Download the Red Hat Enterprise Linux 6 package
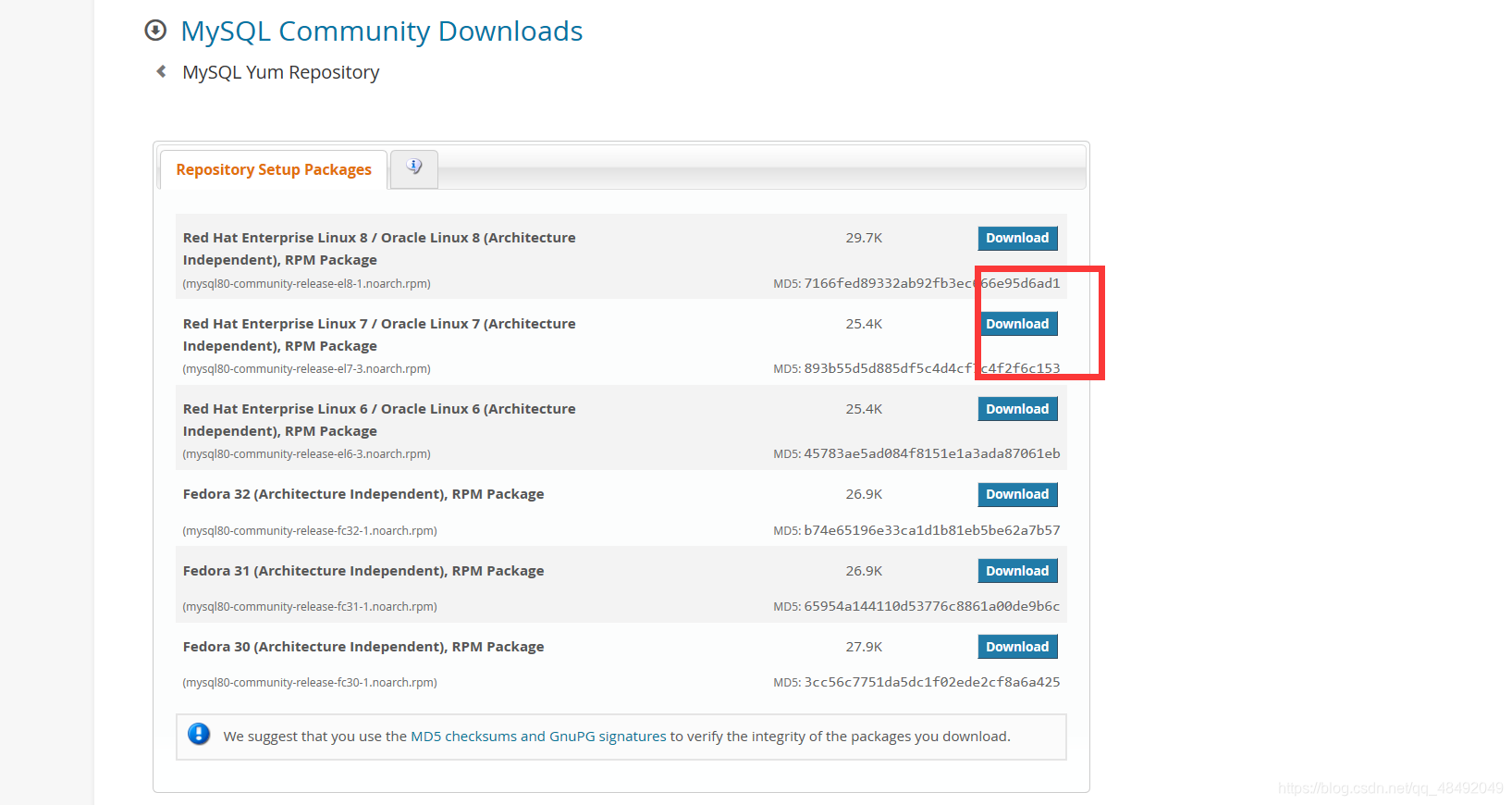 click(x=1017, y=409)
